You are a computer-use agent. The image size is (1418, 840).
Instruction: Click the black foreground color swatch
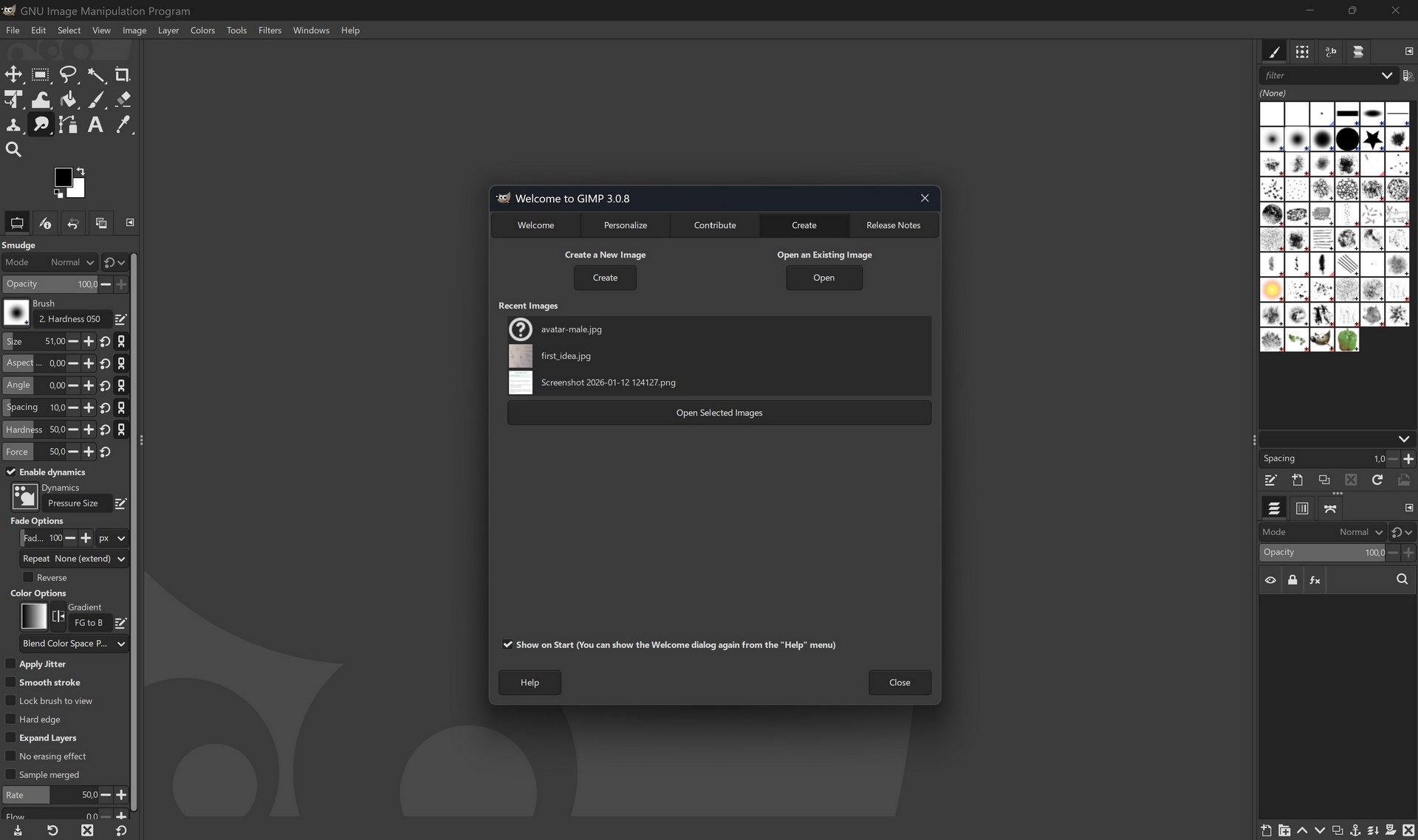64,177
